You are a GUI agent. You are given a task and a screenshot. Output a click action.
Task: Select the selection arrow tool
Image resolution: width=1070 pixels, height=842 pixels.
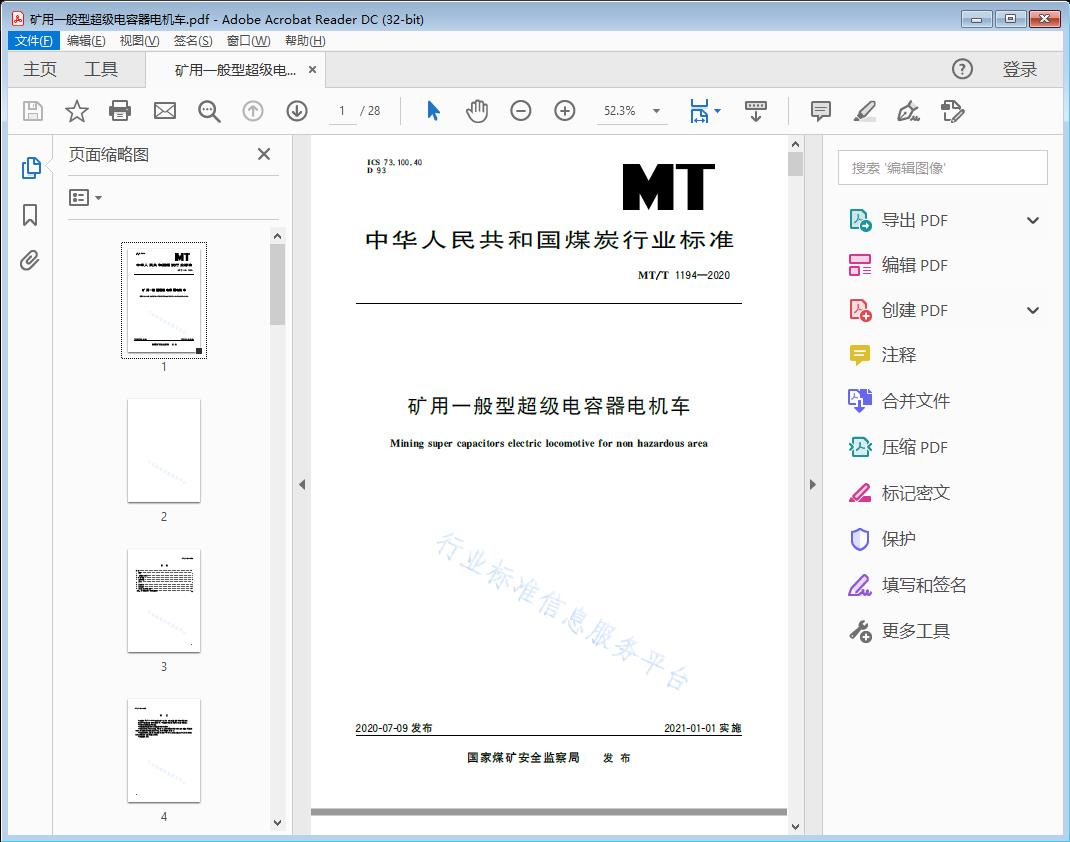point(433,111)
